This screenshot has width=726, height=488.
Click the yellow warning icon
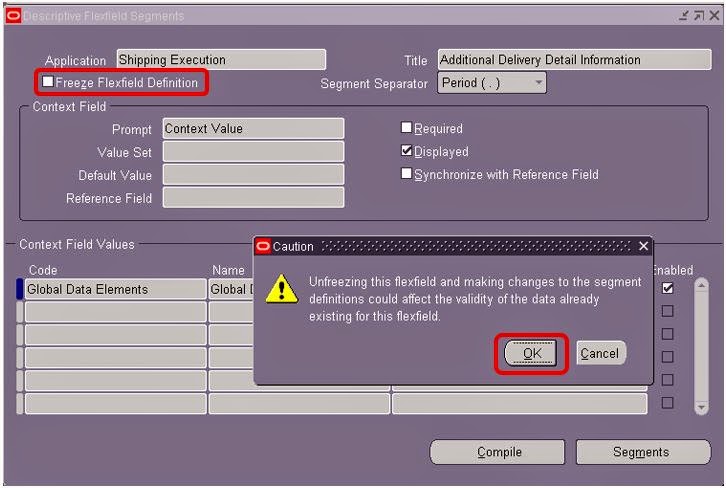tap(282, 289)
